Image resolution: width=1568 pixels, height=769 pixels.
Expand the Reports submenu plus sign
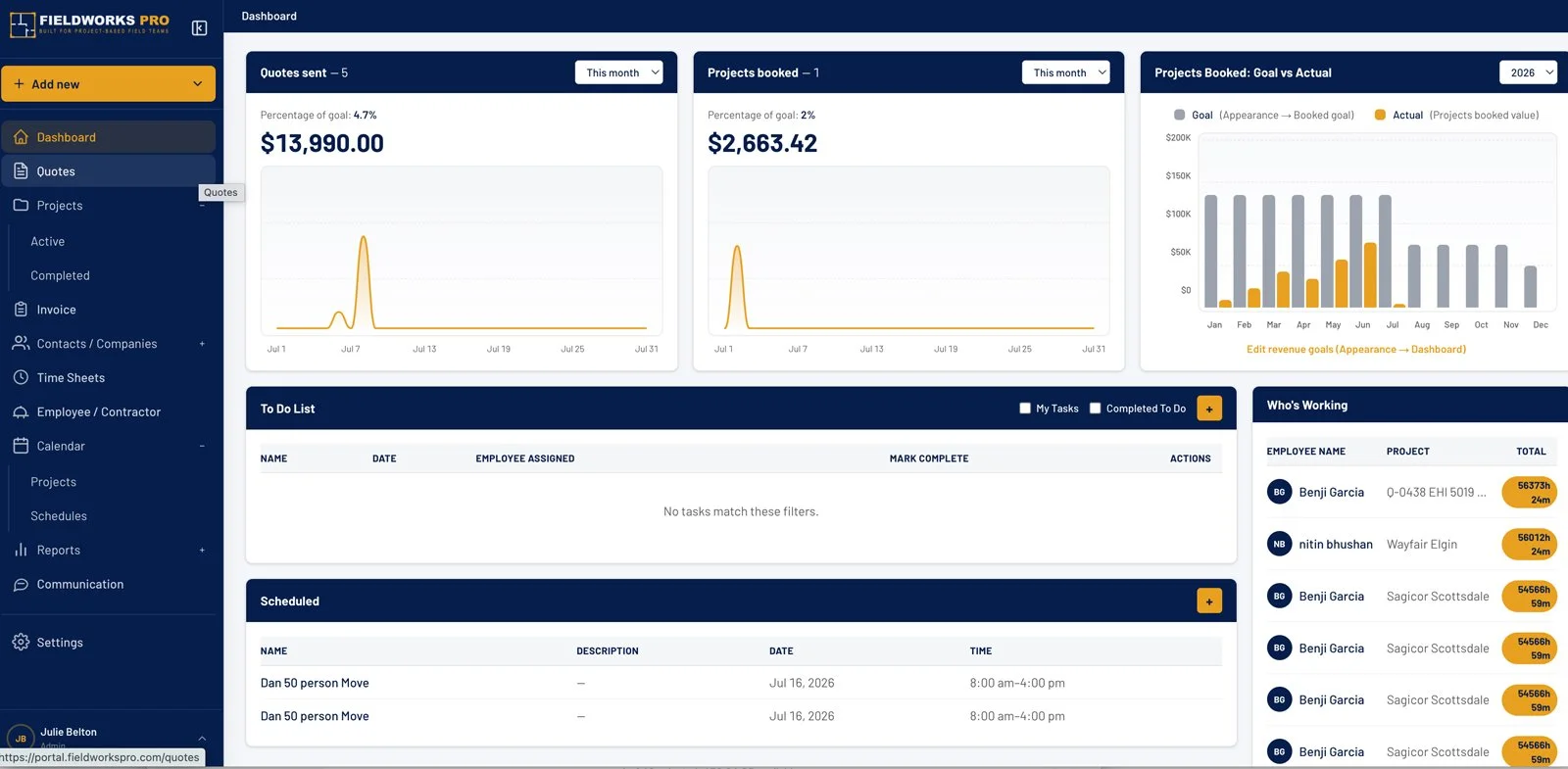coord(202,551)
